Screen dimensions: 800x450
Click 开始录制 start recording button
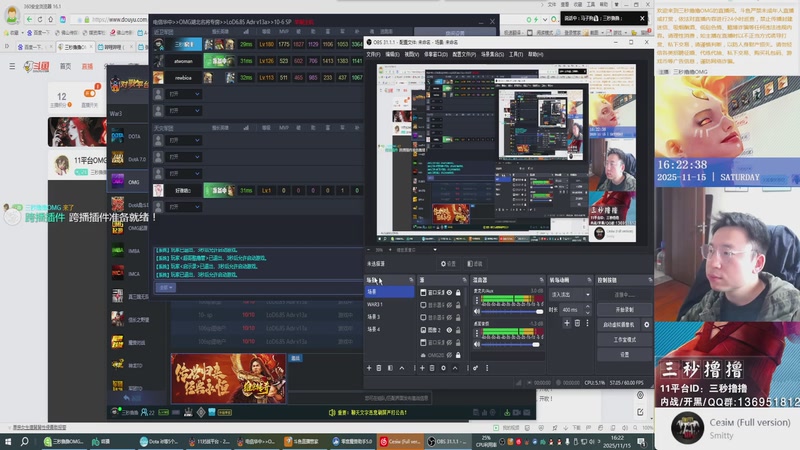click(x=624, y=310)
